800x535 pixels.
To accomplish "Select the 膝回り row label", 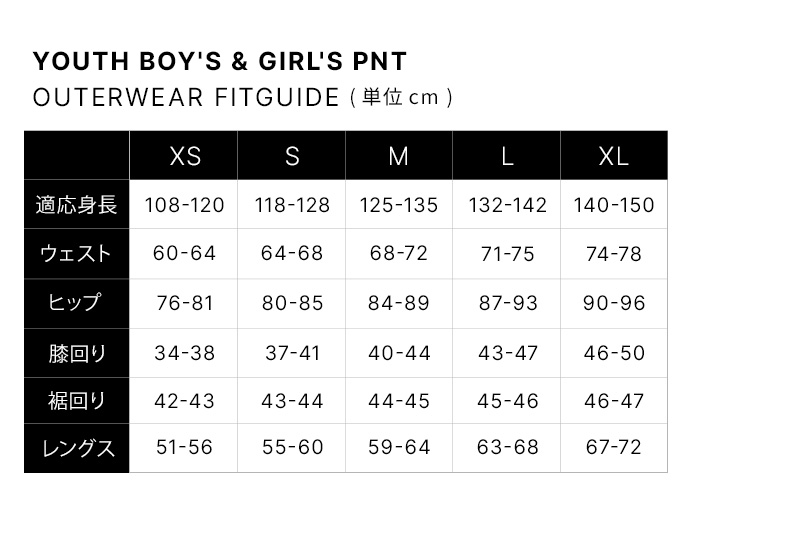I will pos(77,353).
